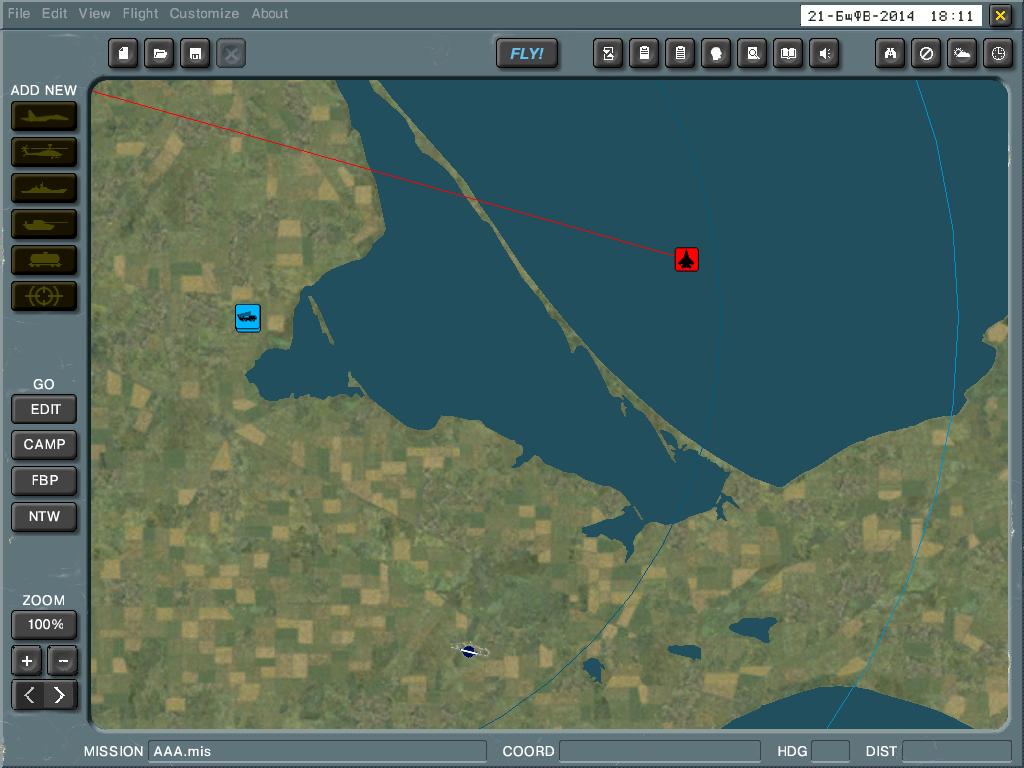
Task: Open the File menu
Action: click(19, 13)
